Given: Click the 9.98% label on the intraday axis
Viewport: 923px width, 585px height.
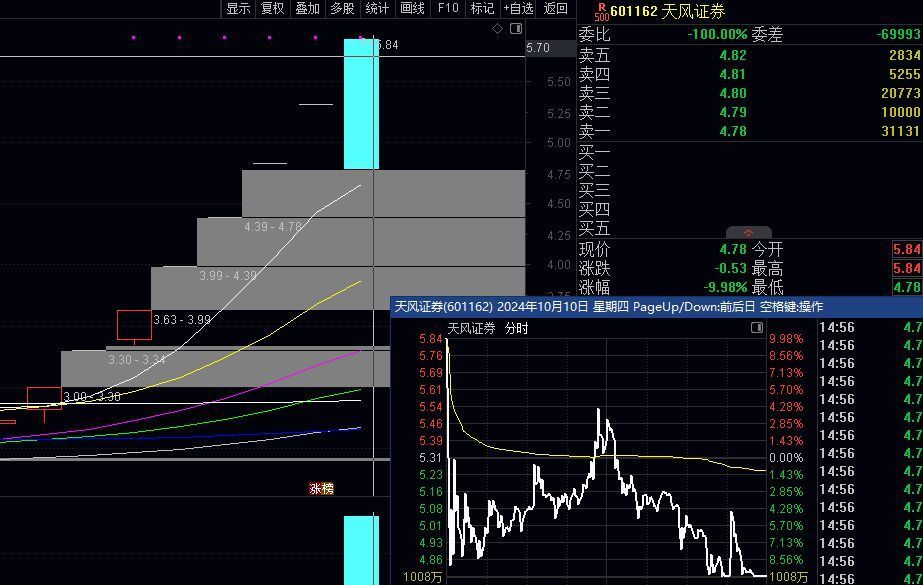Looking at the screenshot, I should (786, 339).
